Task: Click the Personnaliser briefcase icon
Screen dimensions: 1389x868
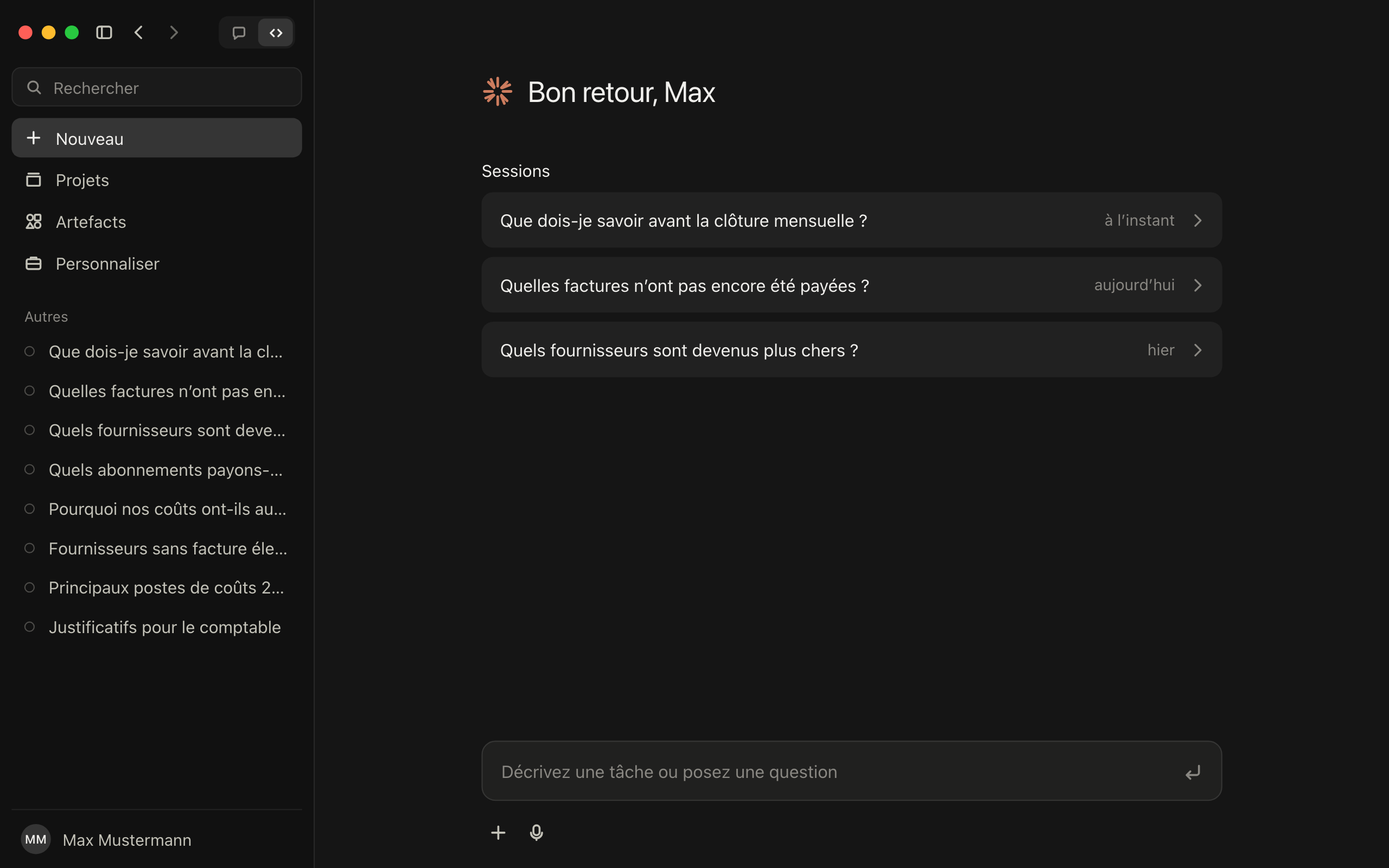Action: [34, 264]
